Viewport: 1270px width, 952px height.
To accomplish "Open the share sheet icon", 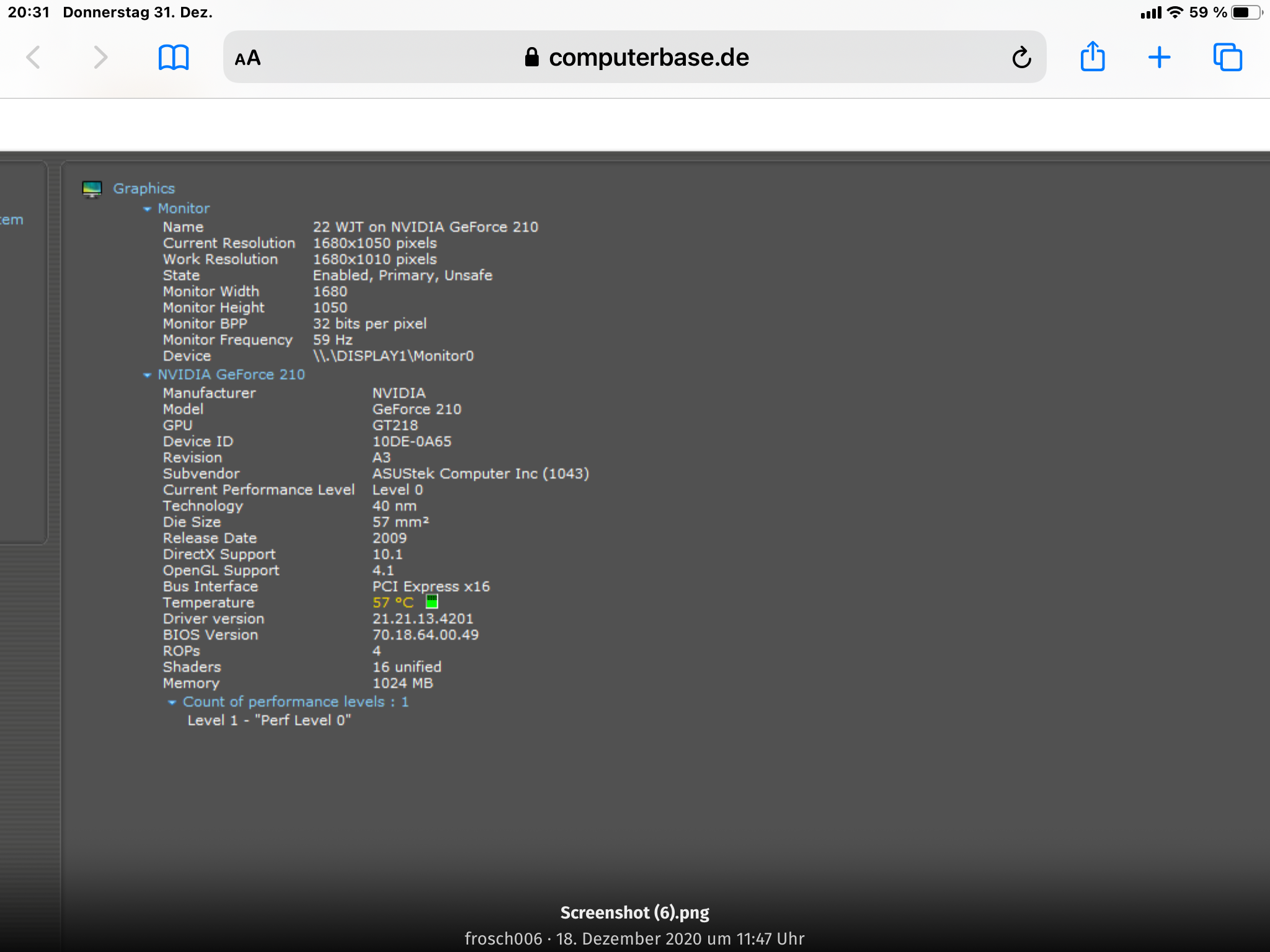I will point(1093,57).
